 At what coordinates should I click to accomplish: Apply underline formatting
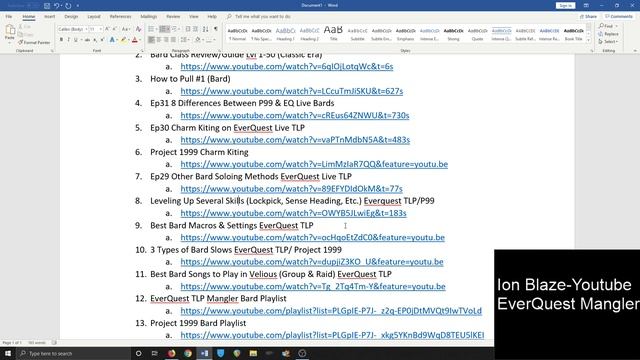click(x=76, y=40)
